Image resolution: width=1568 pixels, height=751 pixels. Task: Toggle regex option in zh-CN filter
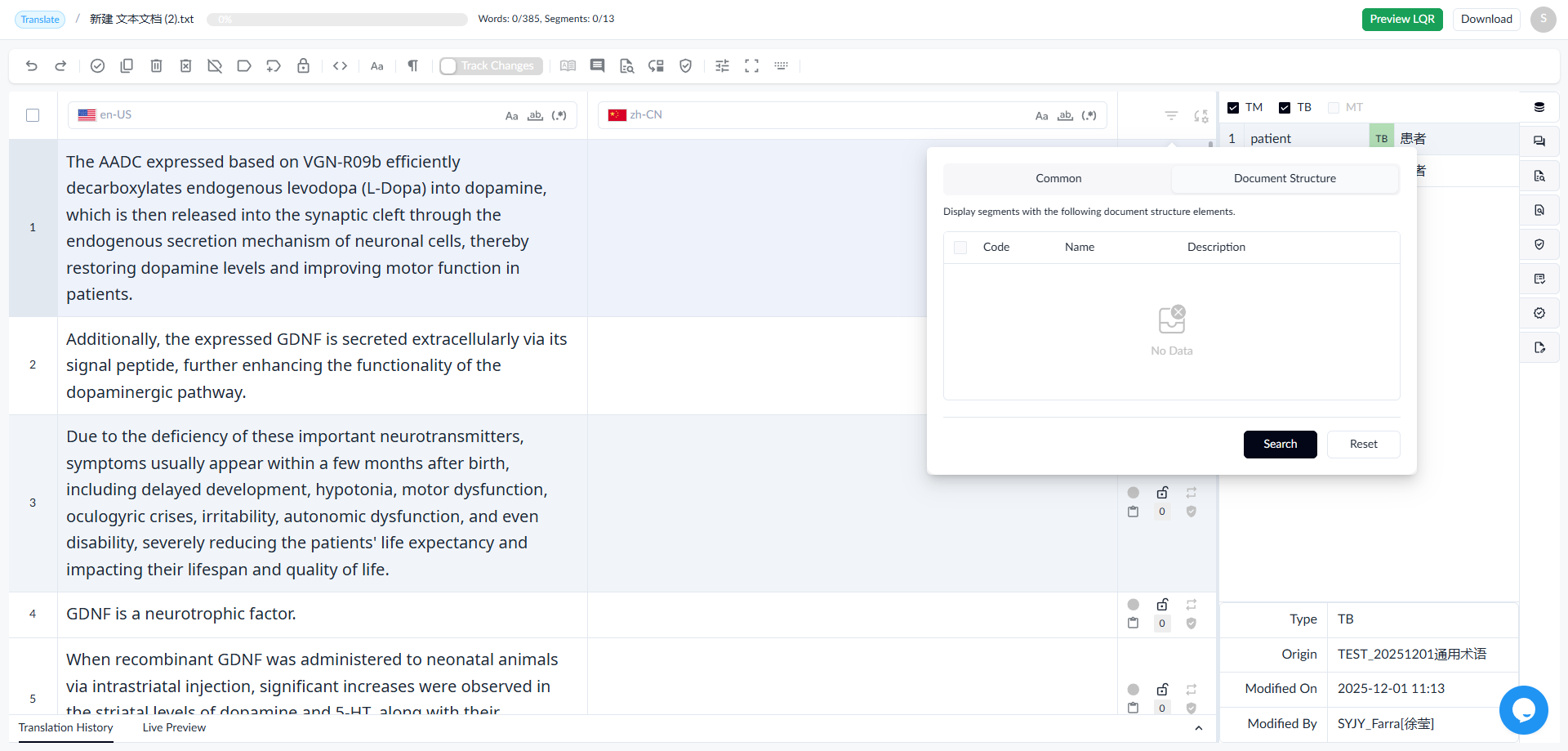coord(1089,116)
